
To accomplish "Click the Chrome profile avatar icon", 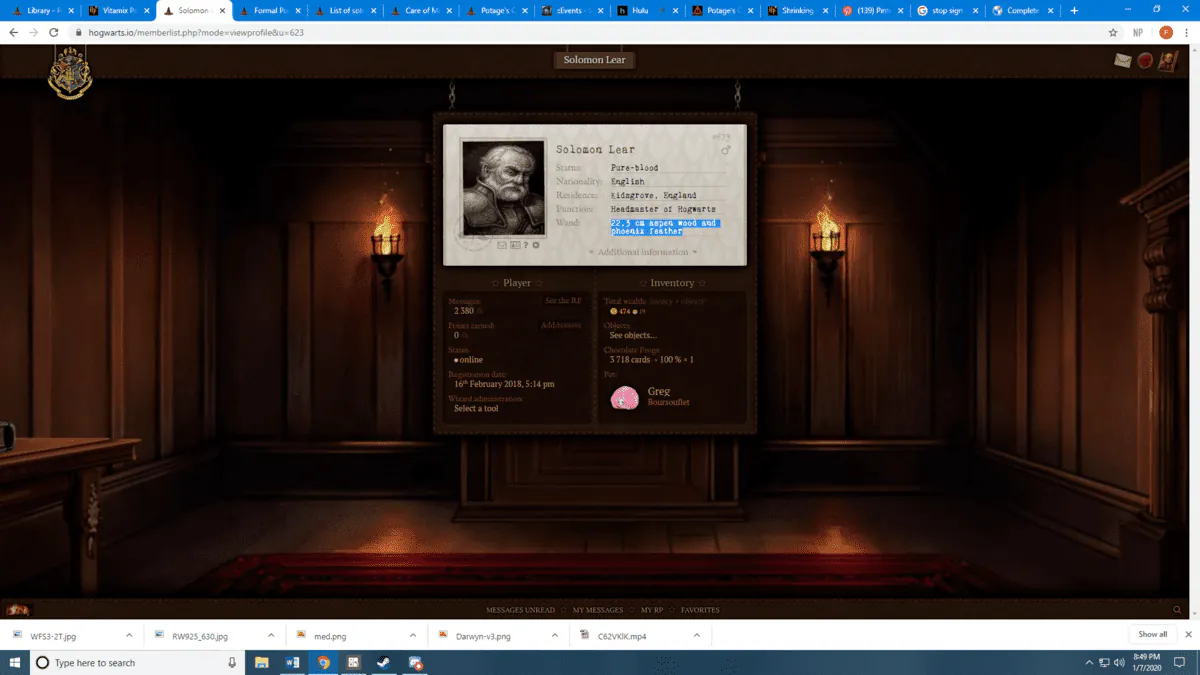I will 1166,32.
